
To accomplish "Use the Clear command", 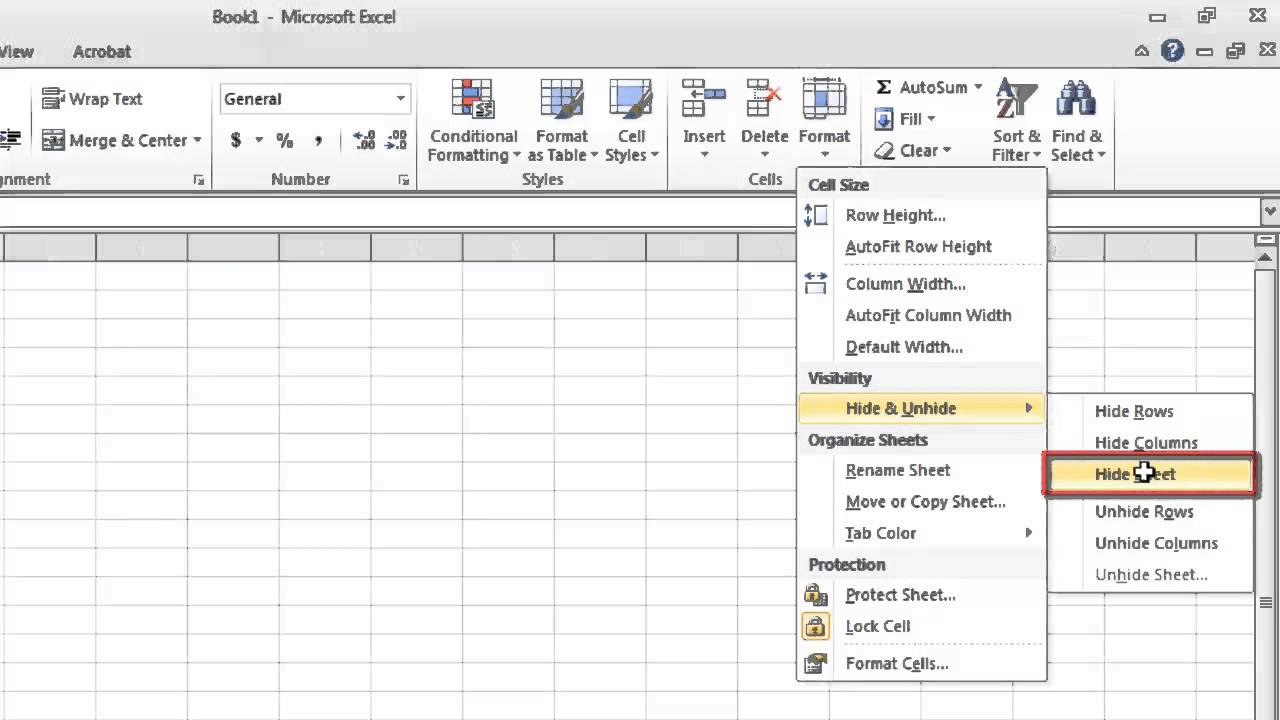I will [x=913, y=150].
